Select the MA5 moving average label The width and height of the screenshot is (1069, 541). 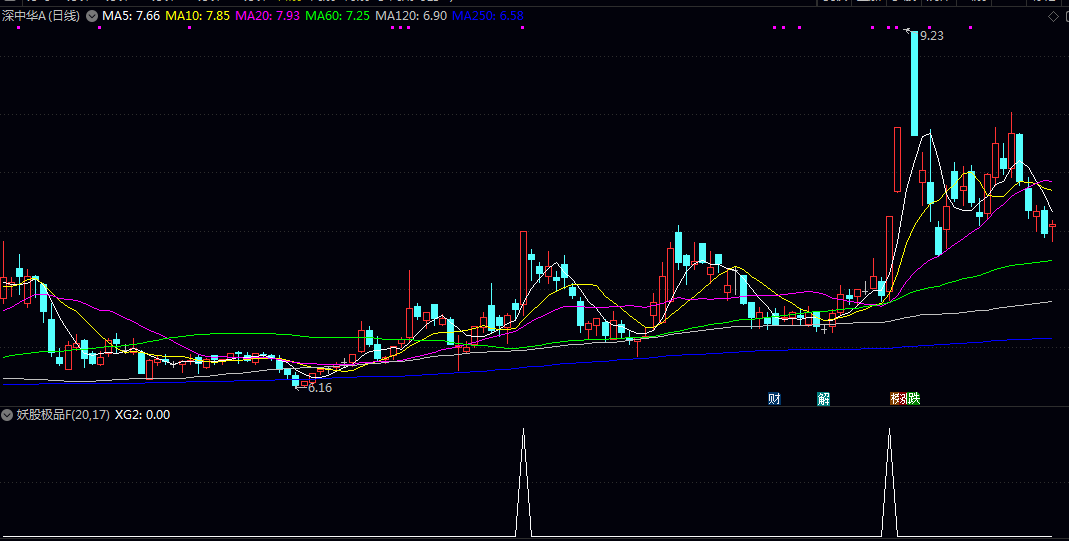pyautogui.click(x=131, y=16)
